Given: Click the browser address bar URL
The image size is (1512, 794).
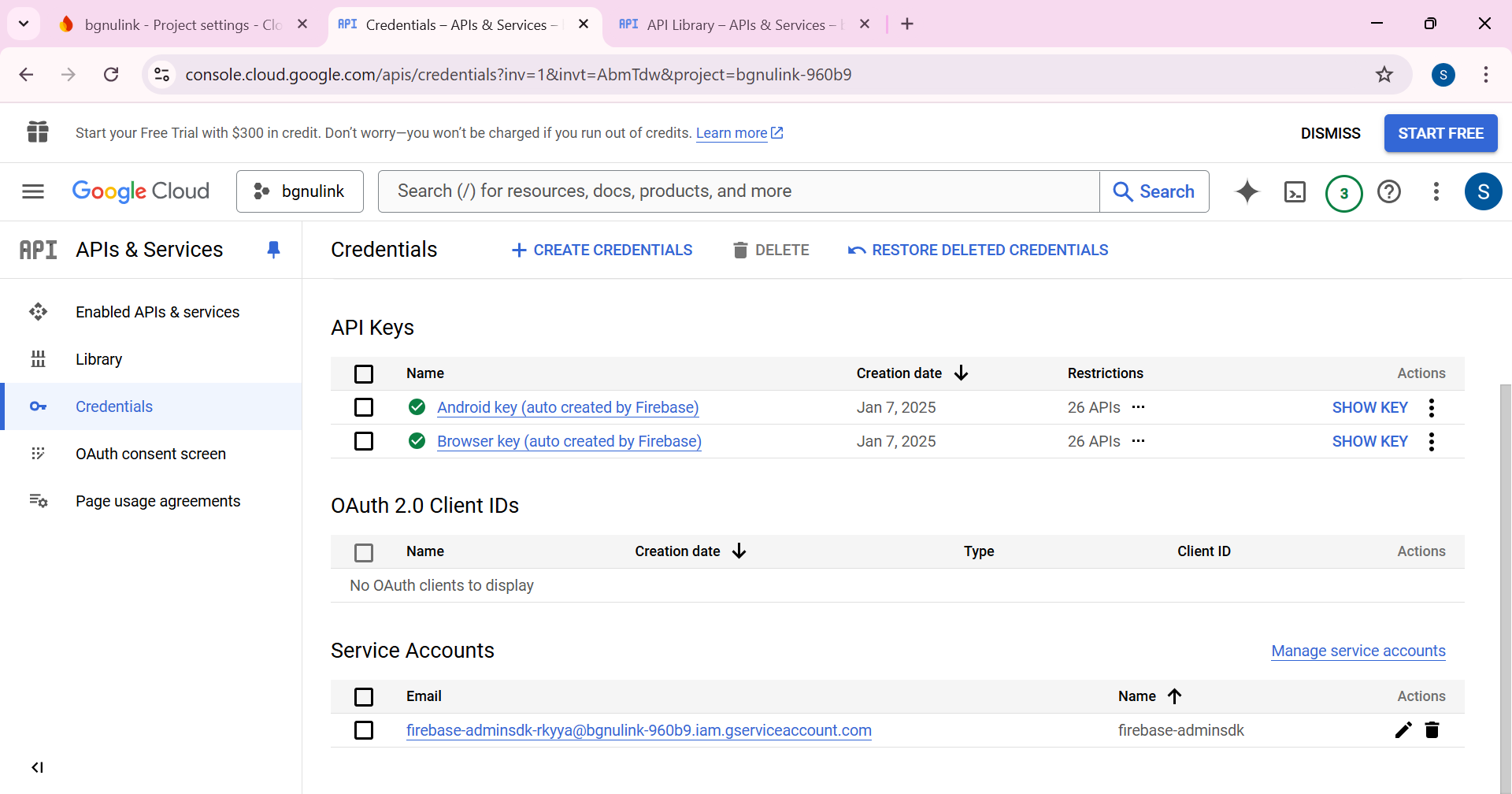Looking at the screenshot, I should pos(518,75).
